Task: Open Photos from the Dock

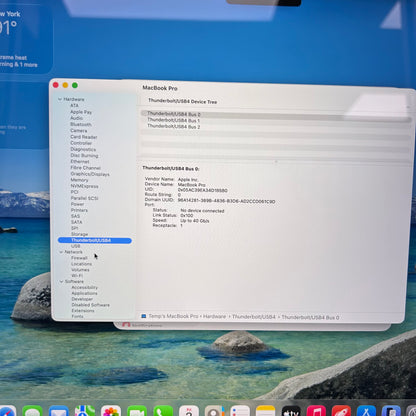Action: pos(111,411)
